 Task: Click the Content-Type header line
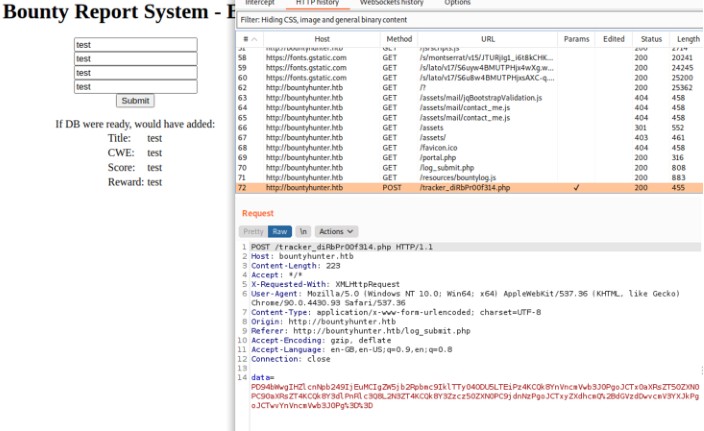point(396,312)
